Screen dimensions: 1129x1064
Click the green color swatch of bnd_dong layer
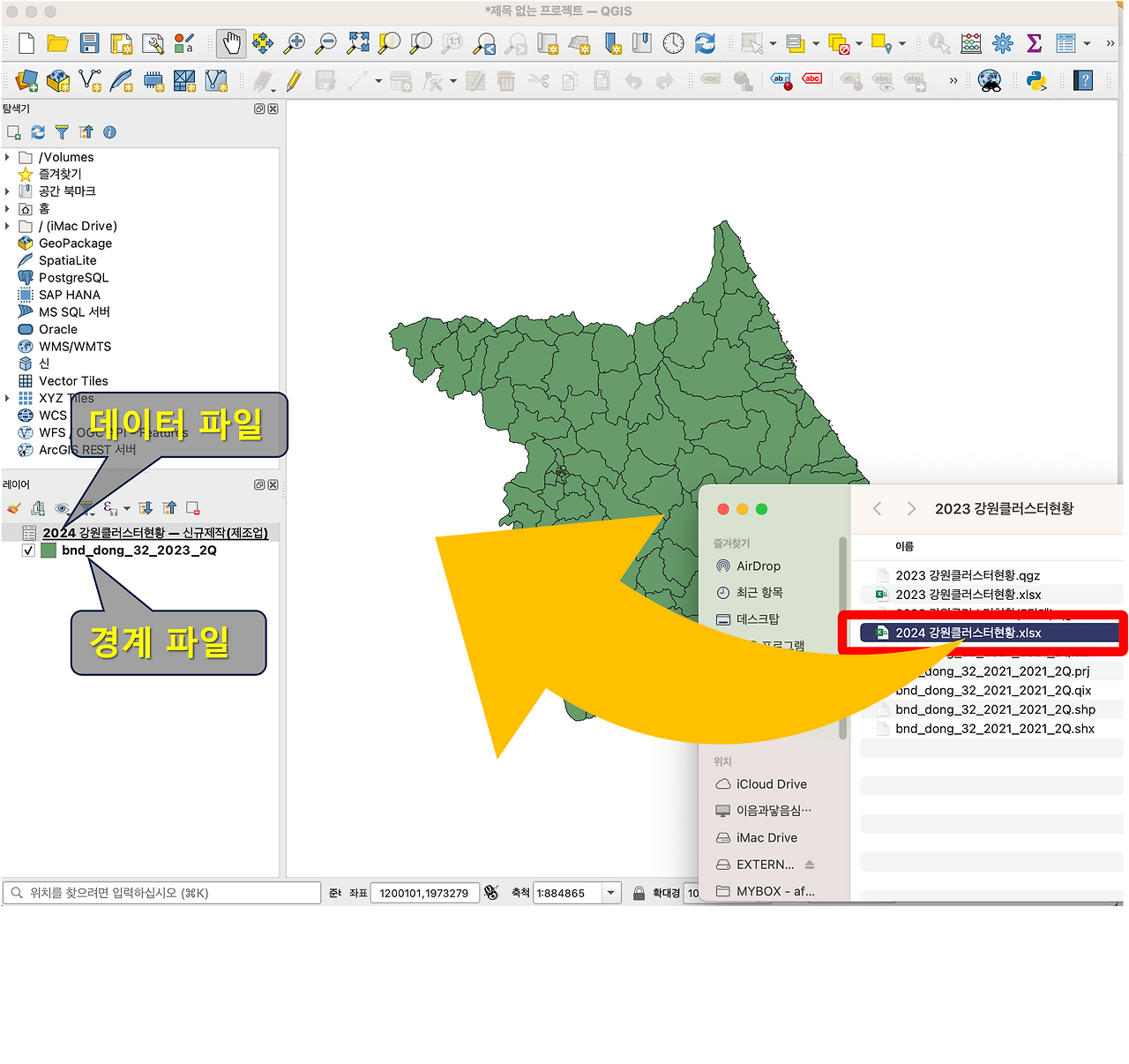click(49, 550)
